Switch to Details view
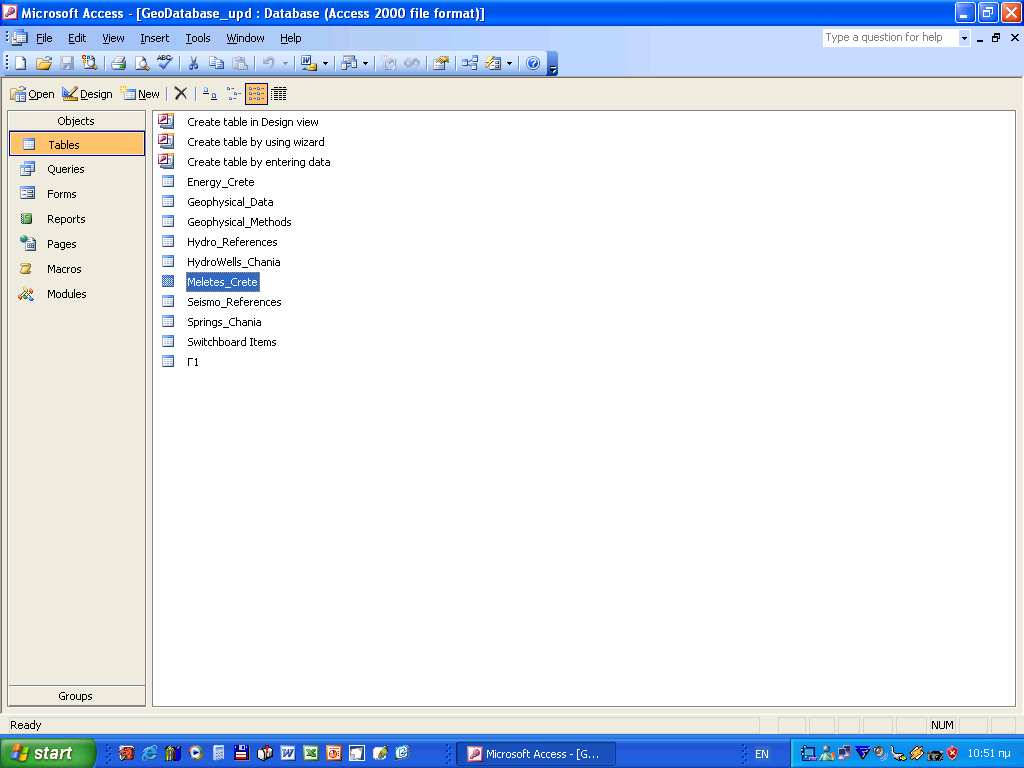The width and height of the screenshot is (1024, 768). [x=279, y=94]
